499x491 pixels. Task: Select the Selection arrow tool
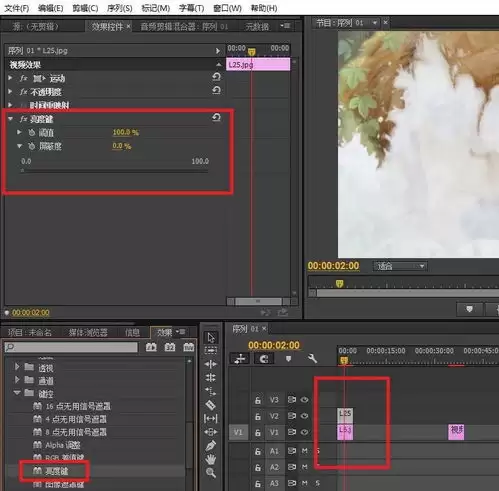[211, 338]
